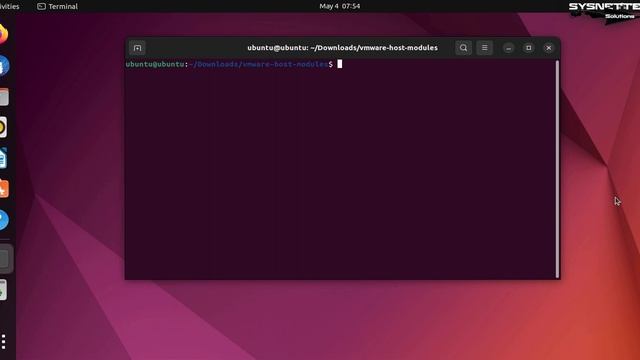This screenshot has width=640, height=360.
Task: Open the Activities overview
Action: pyautogui.click(x=9, y=6)
